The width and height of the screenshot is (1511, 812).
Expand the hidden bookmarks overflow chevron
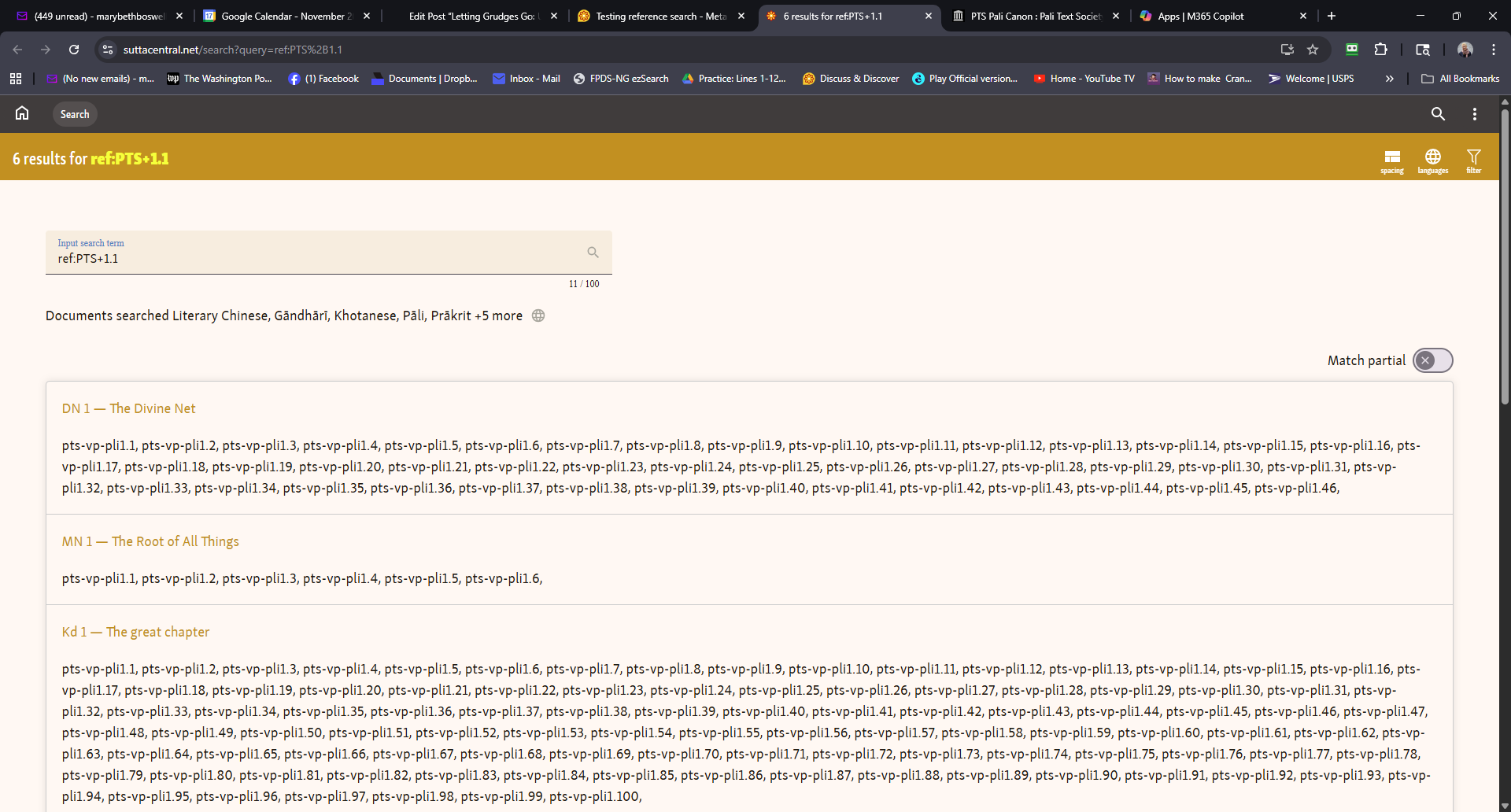click(1390, 79)
